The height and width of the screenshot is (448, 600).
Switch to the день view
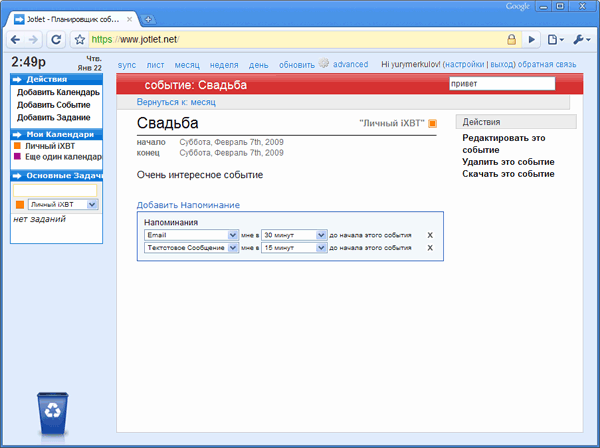259,65
